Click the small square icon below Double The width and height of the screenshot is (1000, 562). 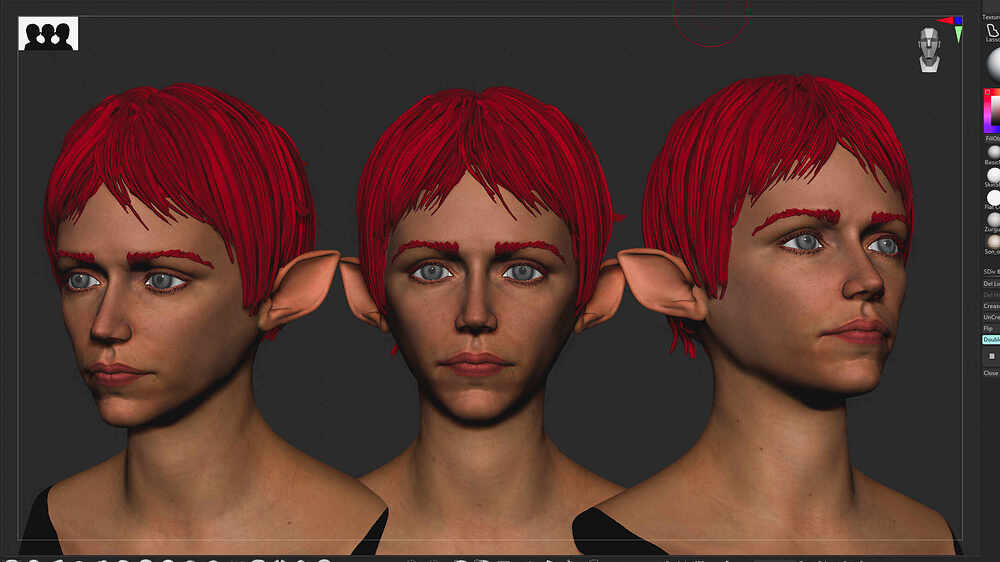992,357
